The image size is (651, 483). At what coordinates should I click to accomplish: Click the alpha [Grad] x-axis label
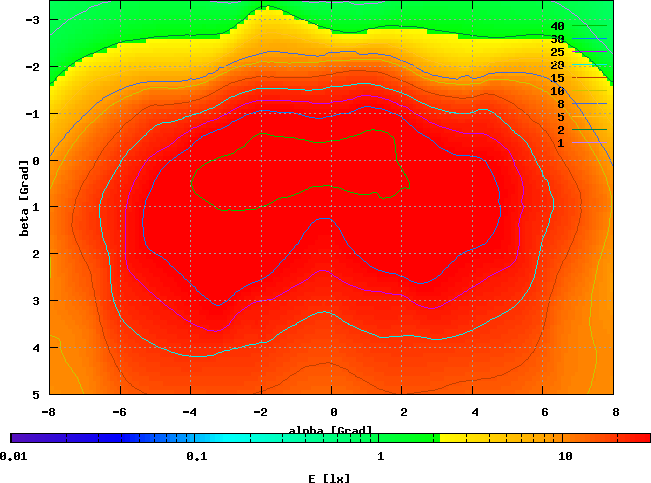[331, 430]
